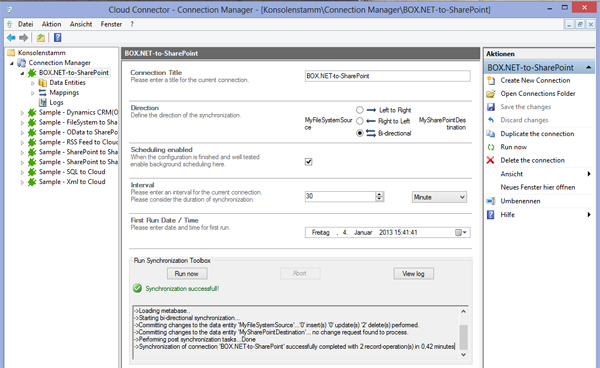Click the Back arrow toolbar icon
Image resolution: width=600 pixels, height=368 pixels.
11,37
